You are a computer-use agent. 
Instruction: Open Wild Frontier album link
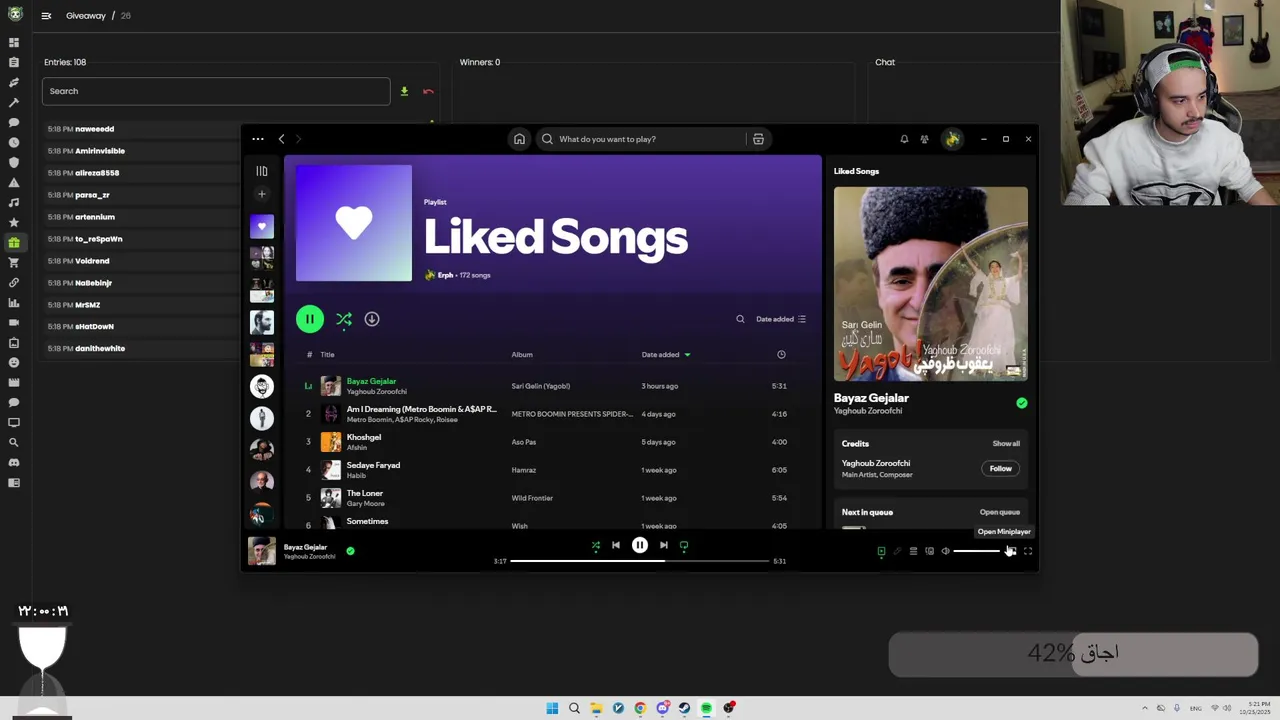coord(532,498)
